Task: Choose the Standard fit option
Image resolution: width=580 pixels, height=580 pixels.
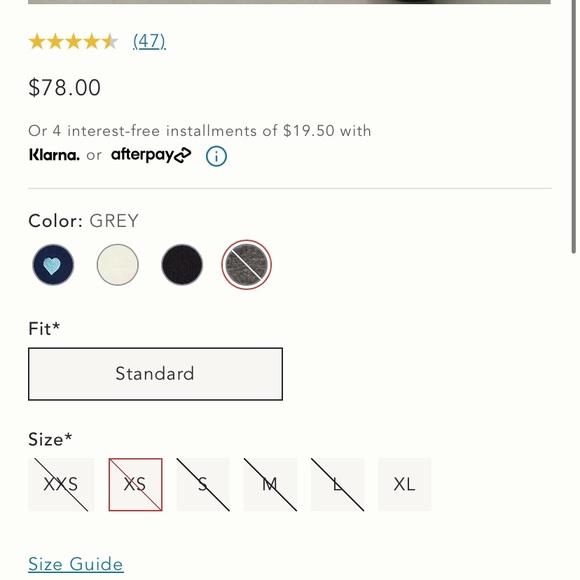Action: (155, 374)
